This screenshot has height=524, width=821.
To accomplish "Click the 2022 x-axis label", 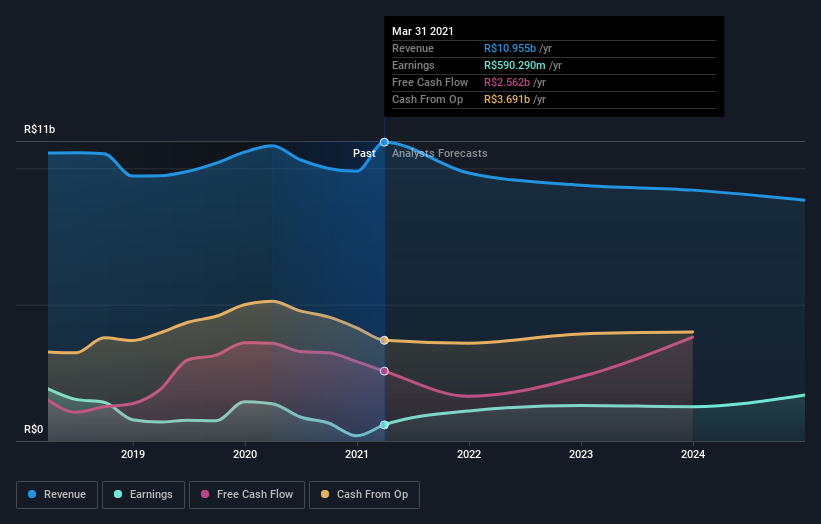I will (x=469, y=454).
